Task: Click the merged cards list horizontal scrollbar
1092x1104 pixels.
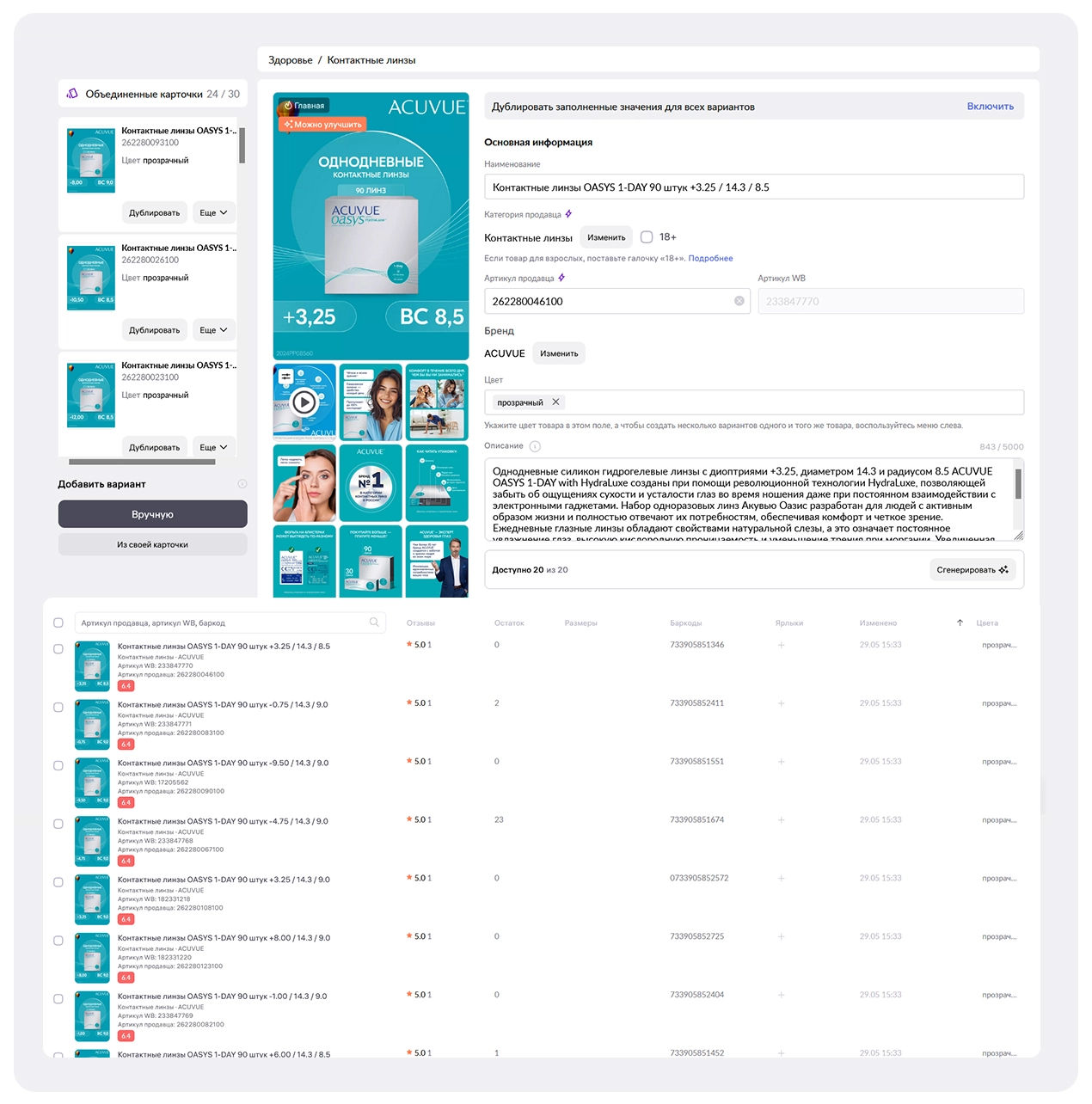Action: [x=142, y=462]
